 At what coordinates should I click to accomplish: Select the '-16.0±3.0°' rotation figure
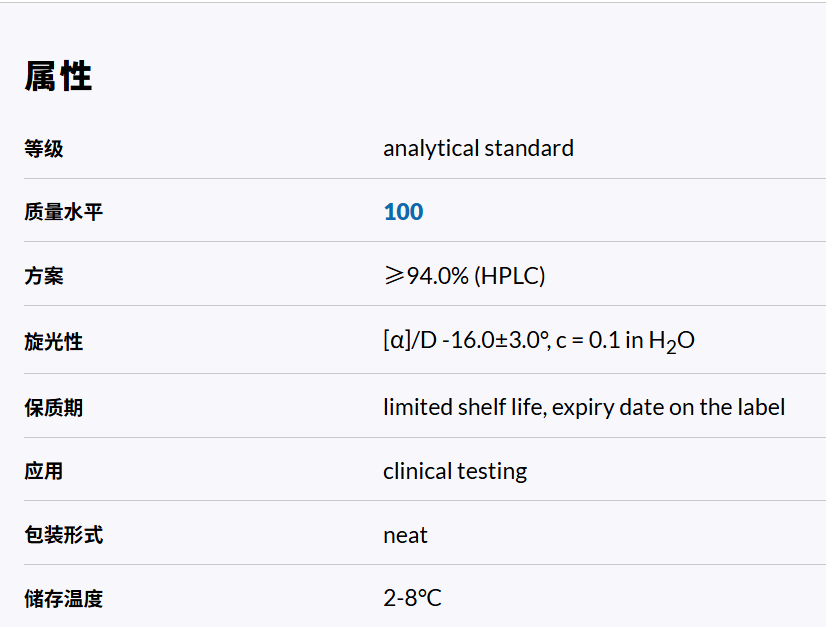click(x=498, y=340)
